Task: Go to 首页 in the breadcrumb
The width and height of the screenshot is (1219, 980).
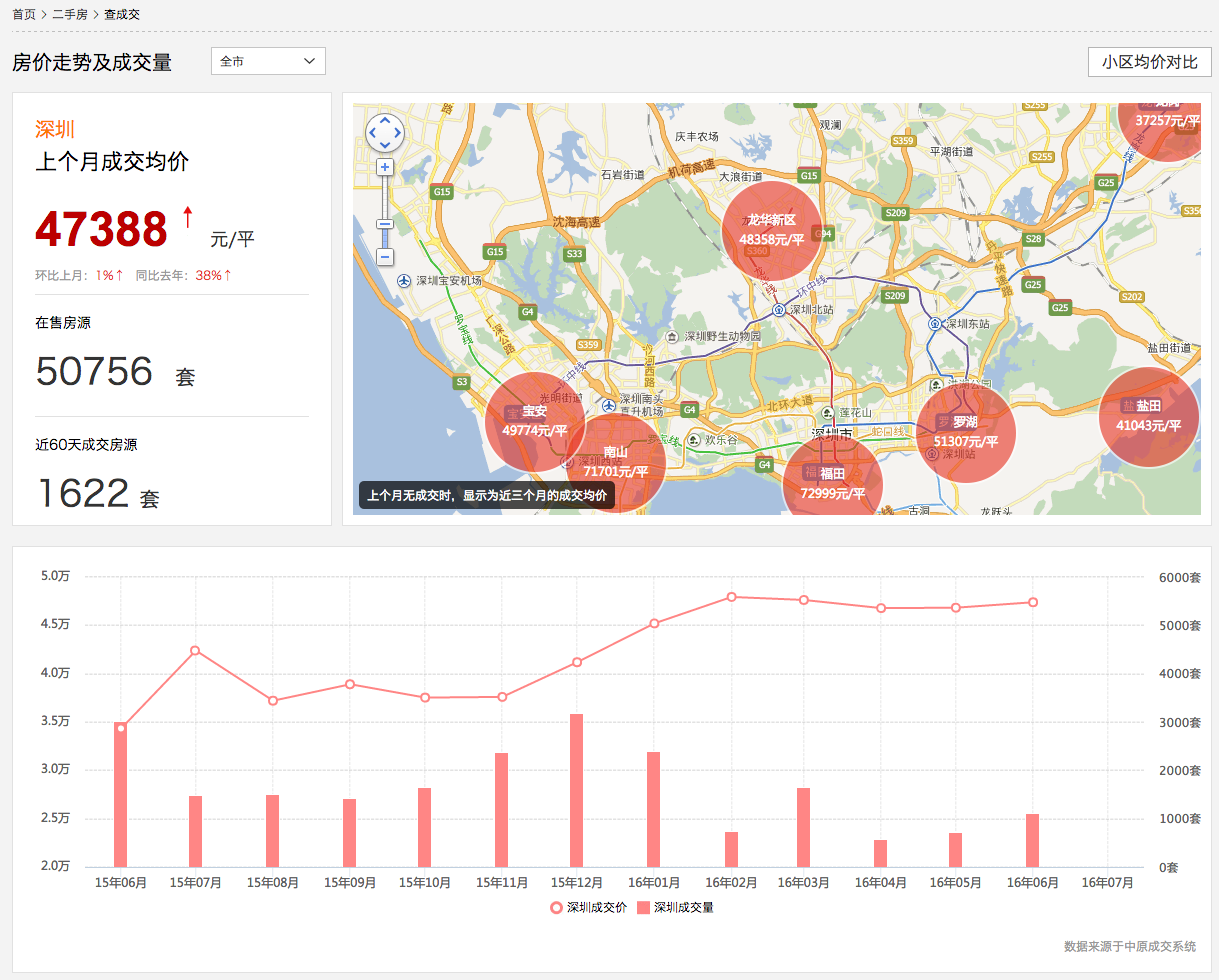Action: tap(24, 14)
